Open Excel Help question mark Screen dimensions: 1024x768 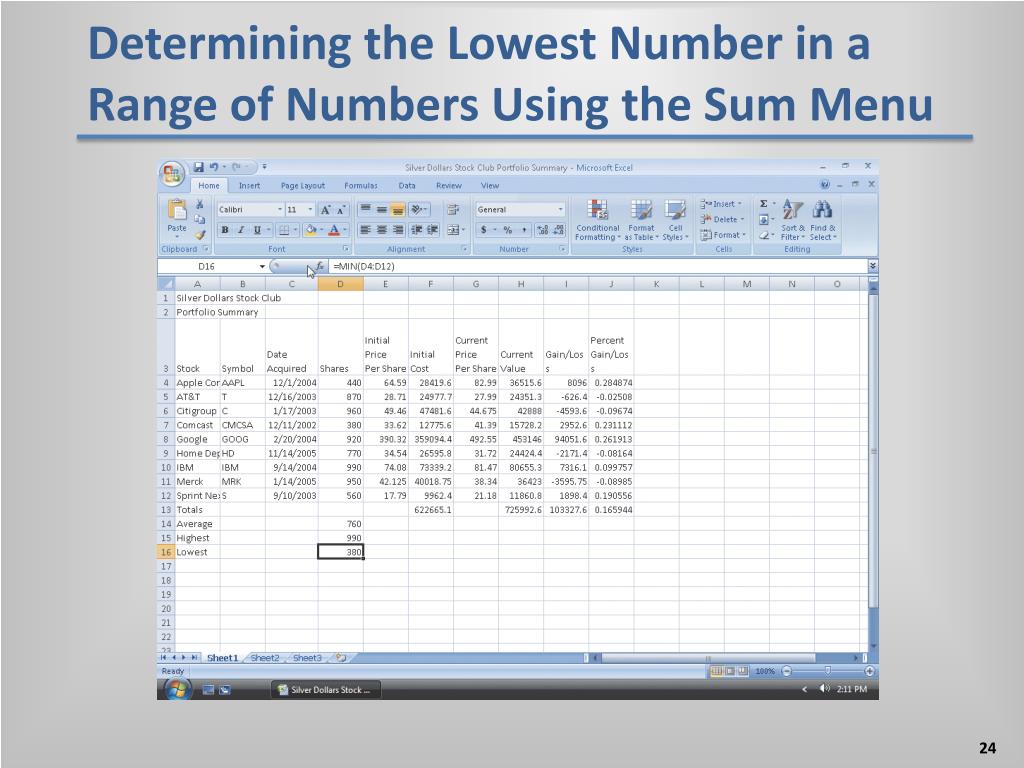[825, 185]
